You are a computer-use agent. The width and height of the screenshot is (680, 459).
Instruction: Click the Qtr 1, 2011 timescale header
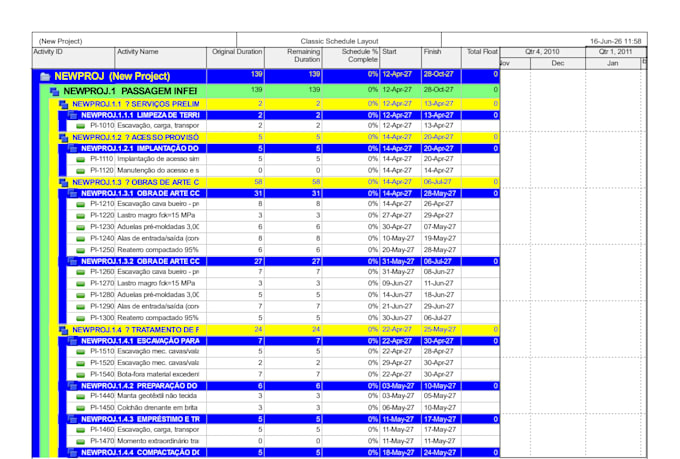click(x=615, y=52)
